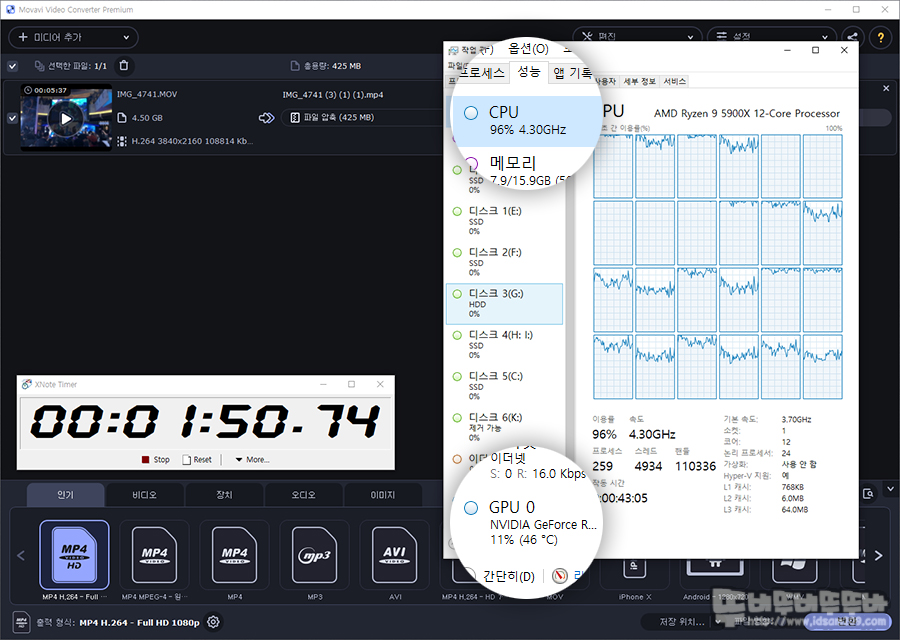Viewport: 900px width, 640px height.
Task: Show previous presets with left arrow
Action: [x=21, y=556]
